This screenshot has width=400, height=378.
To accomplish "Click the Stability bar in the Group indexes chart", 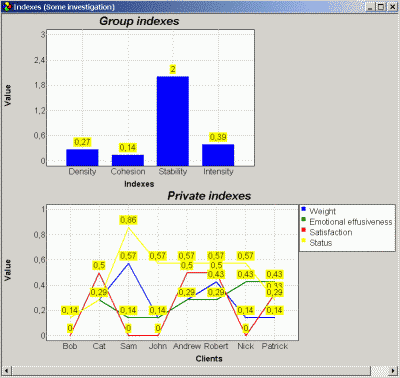I will (173, 121).
